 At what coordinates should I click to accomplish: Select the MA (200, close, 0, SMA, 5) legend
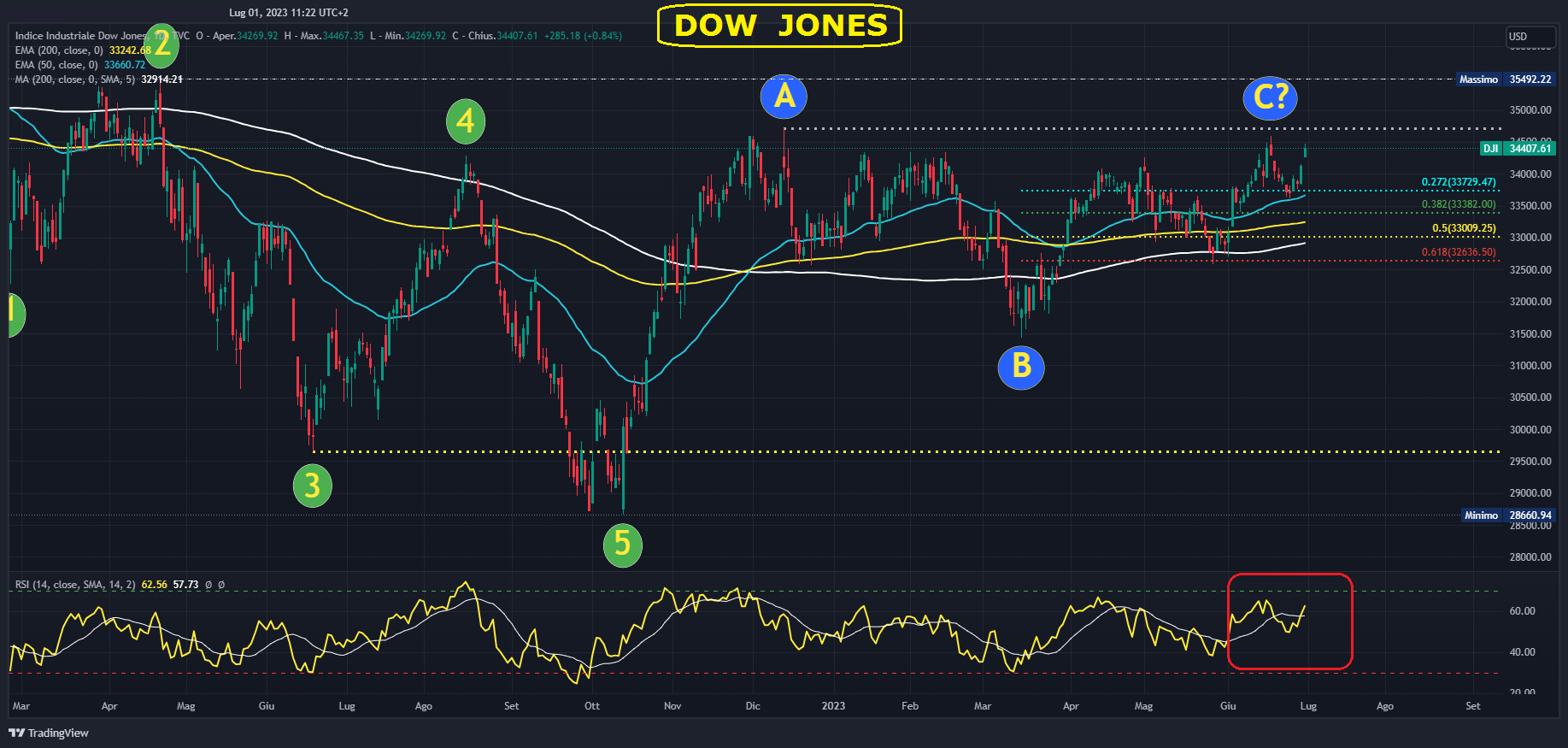click(x=75, y=80)
